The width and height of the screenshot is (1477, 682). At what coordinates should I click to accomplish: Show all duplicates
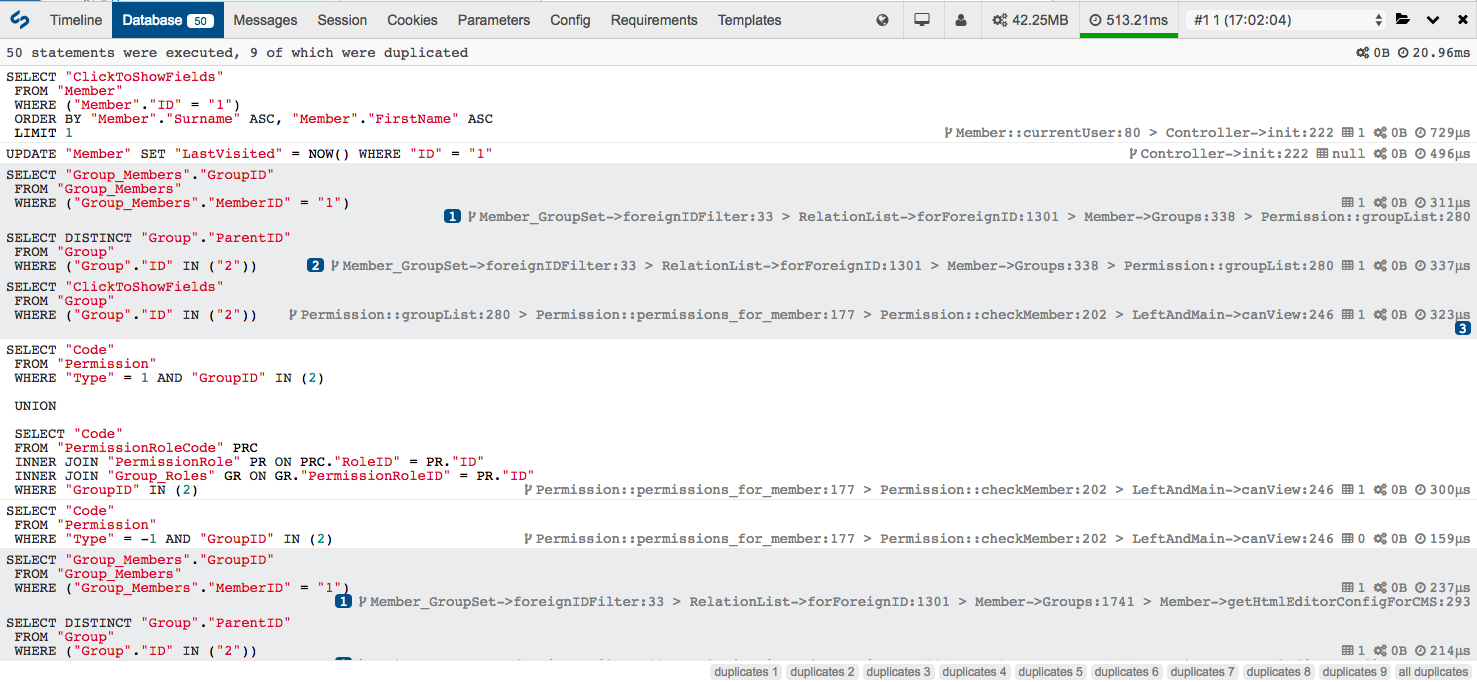tap(1433, 672)
